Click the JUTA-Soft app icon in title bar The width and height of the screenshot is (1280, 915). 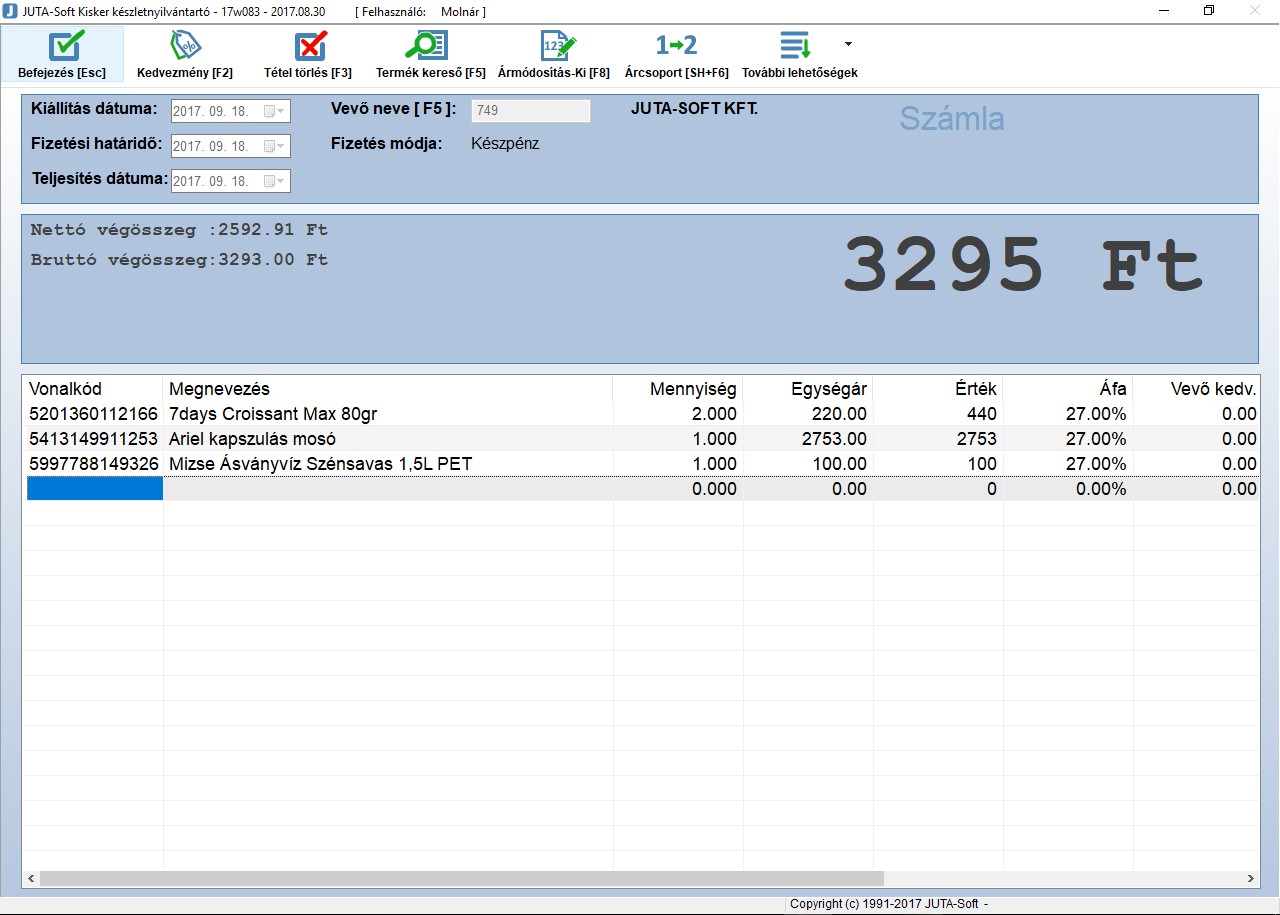pyautogui.click(x=10, y=11)
